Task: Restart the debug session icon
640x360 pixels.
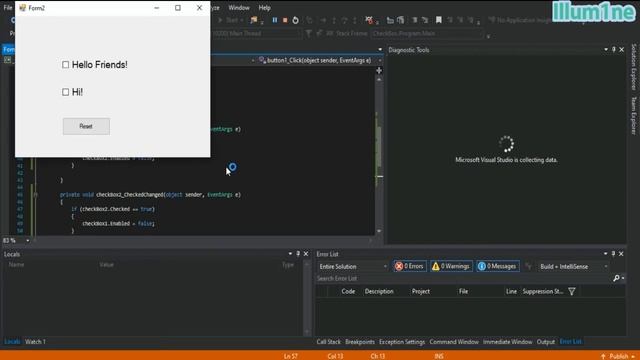Action: [295, 20]
